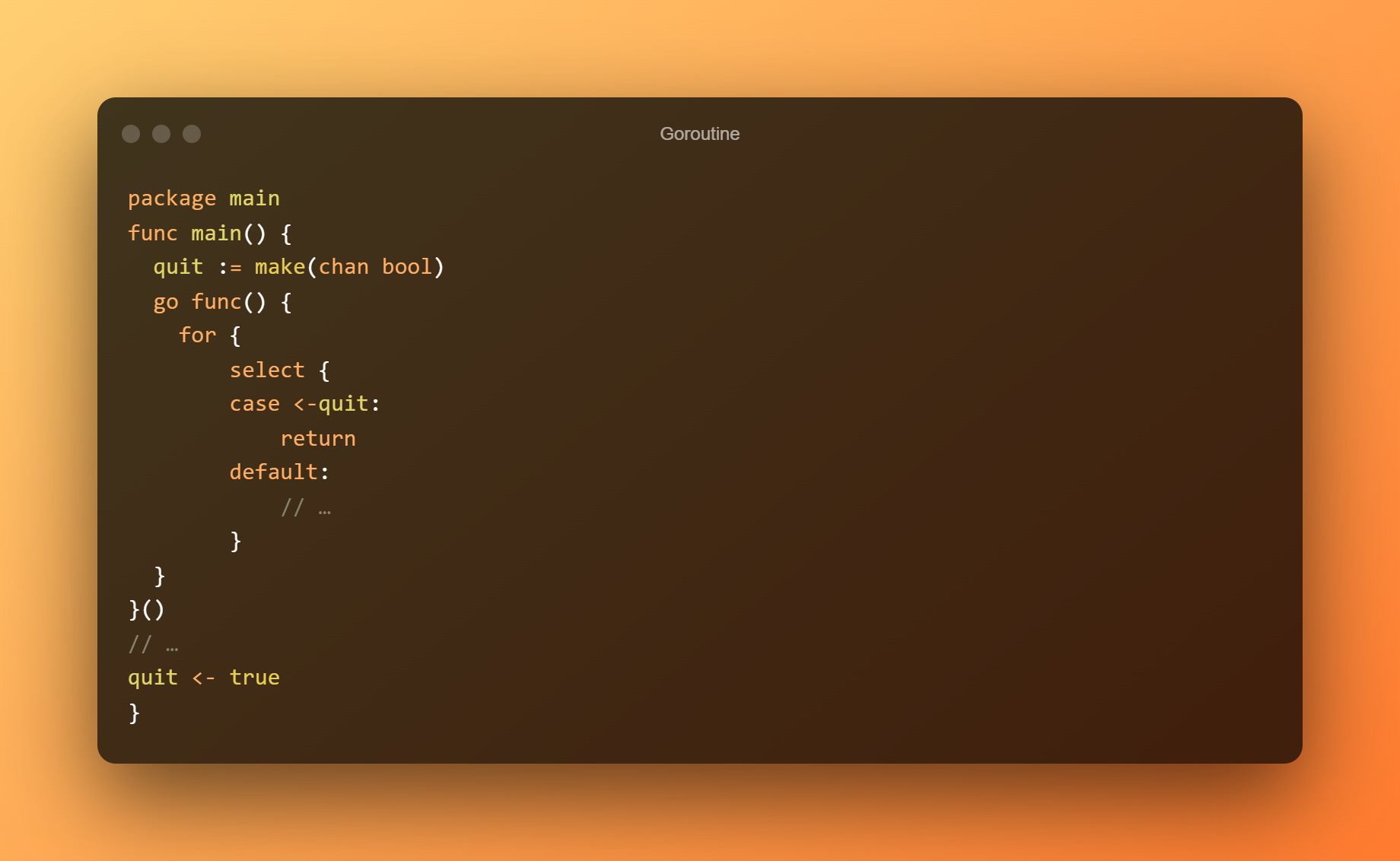1400x861 pixels.
Task: Click the 'return' statement
Action: click(318, 439)
